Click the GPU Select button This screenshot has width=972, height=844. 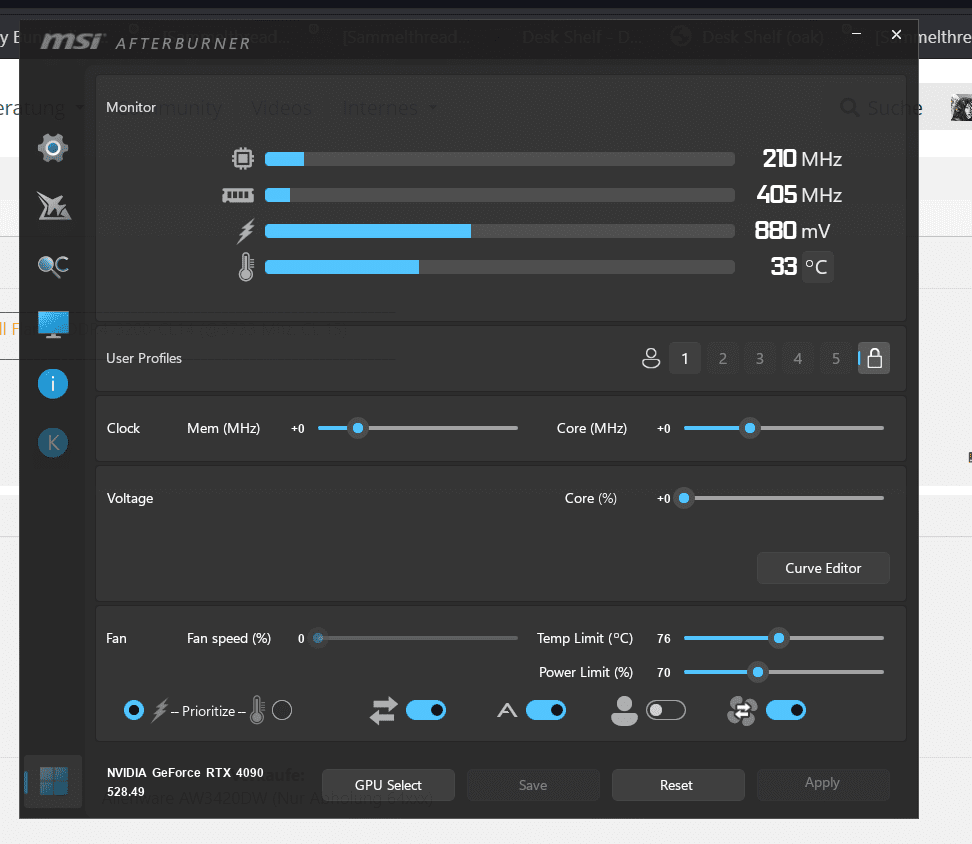pos(388,785)
